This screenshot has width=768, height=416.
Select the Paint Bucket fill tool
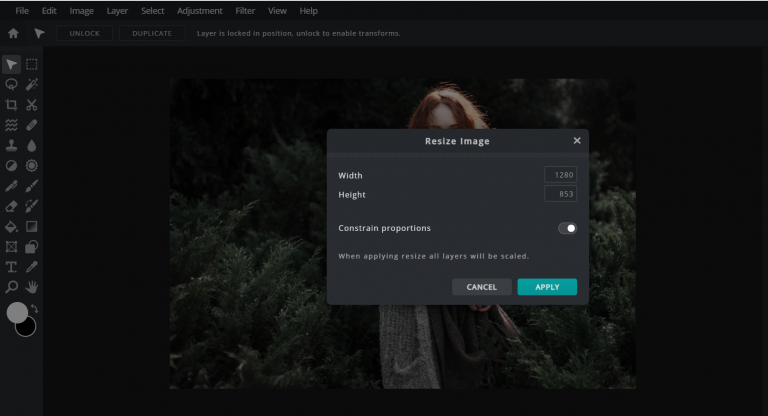click(11, 226)
